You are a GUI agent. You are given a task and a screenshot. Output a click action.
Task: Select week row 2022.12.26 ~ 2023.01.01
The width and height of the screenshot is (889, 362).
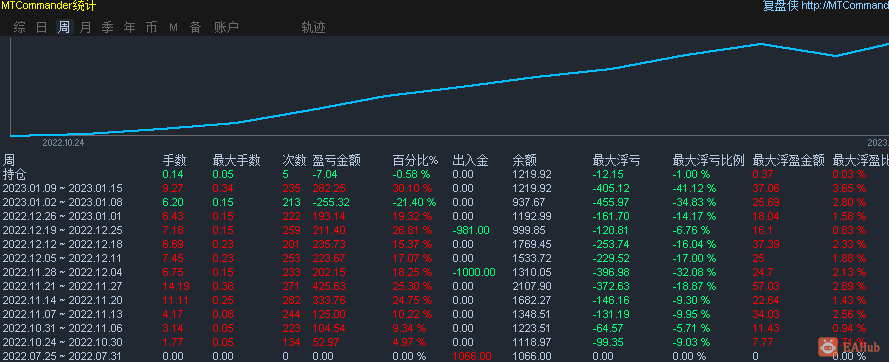(444, 216)
